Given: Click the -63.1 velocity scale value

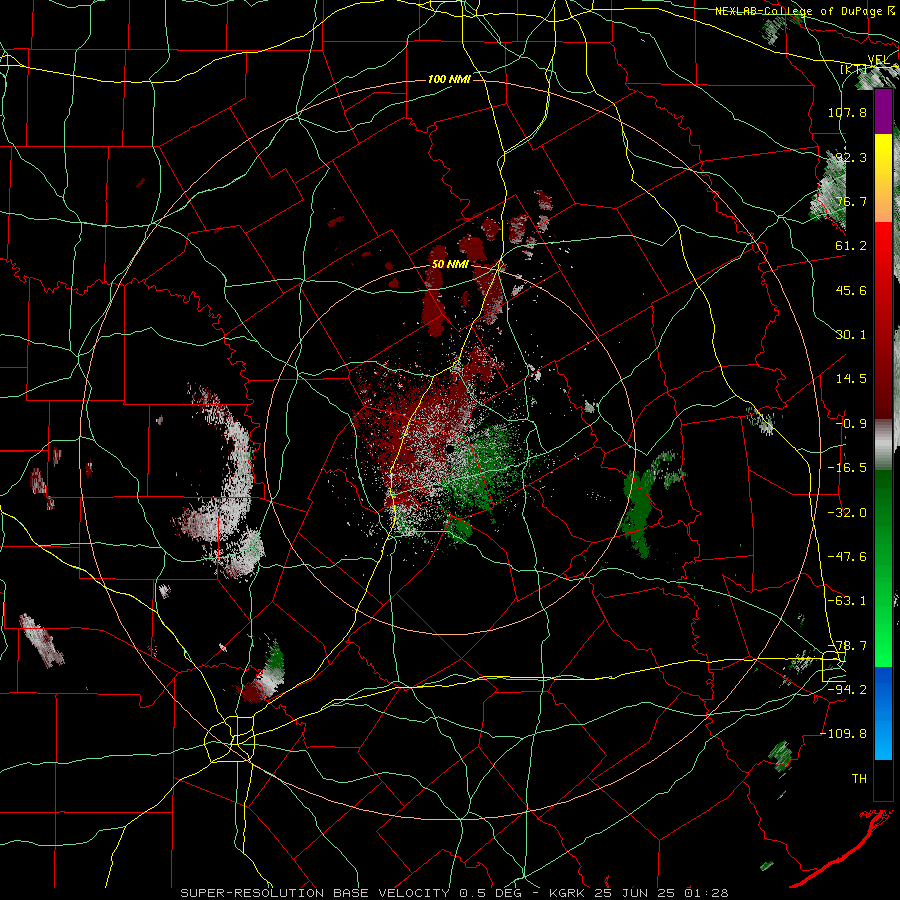Looking at the screenshot, I should tap(847, 601).
